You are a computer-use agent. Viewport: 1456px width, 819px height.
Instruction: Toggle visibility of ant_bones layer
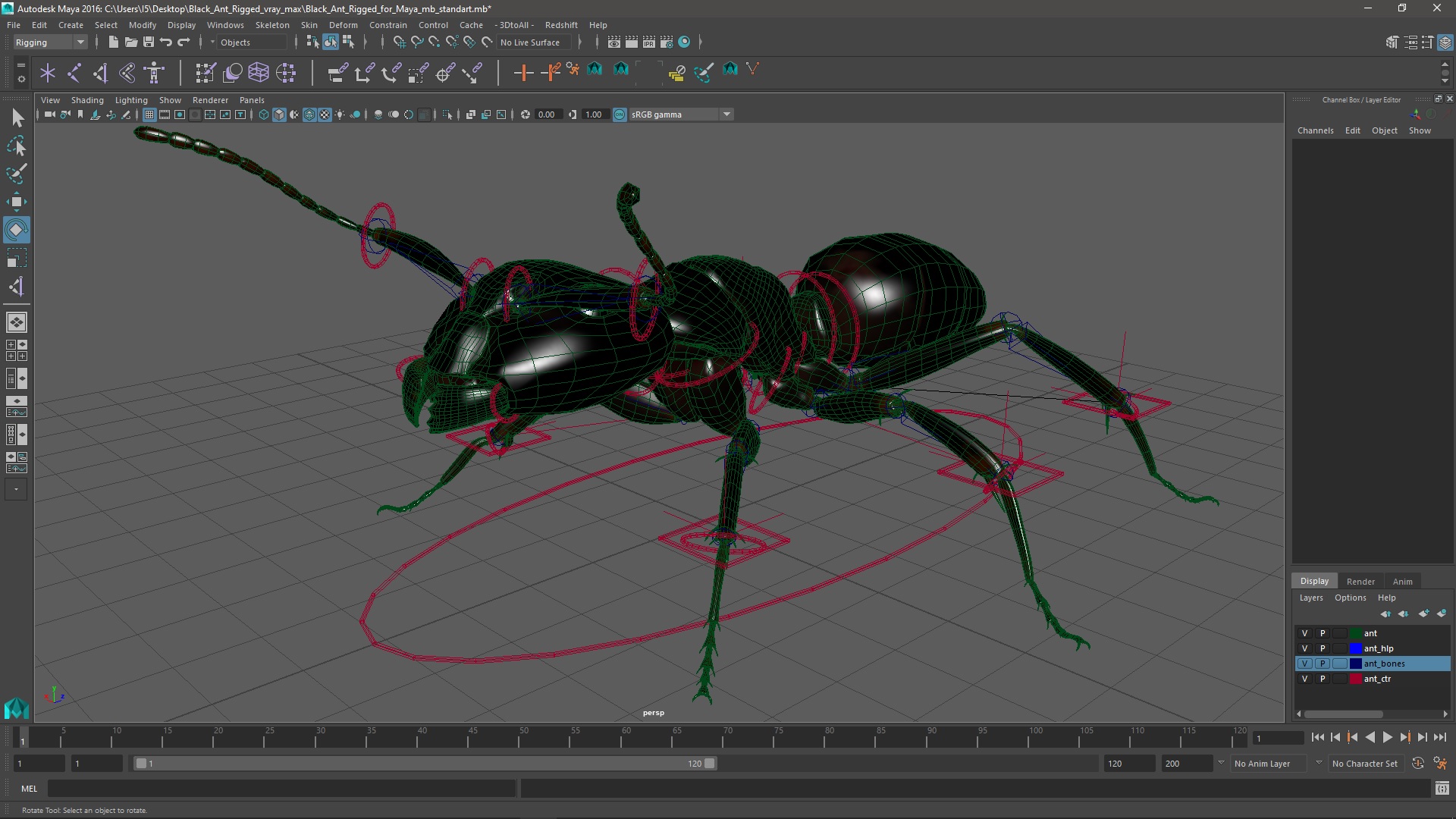click(1305, 663)
